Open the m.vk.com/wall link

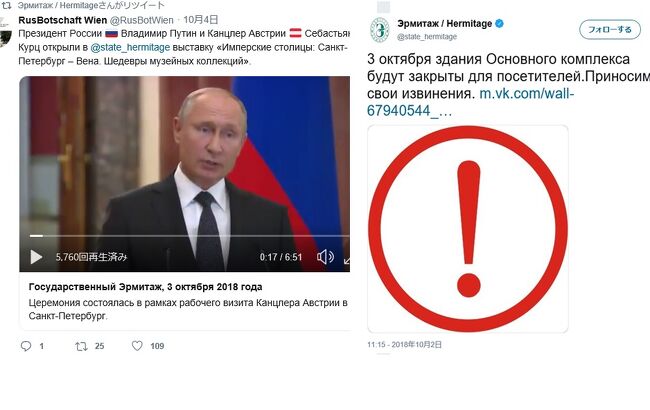point(471,102)
